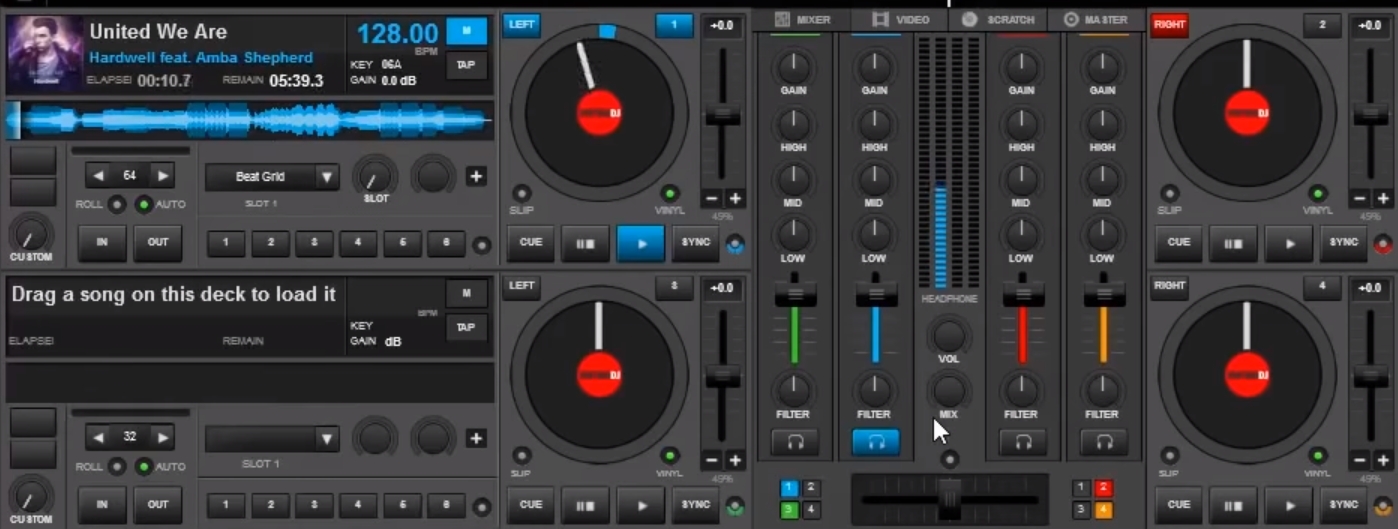Toggle right crossfader assign button 2

[x=1103, y=488]
